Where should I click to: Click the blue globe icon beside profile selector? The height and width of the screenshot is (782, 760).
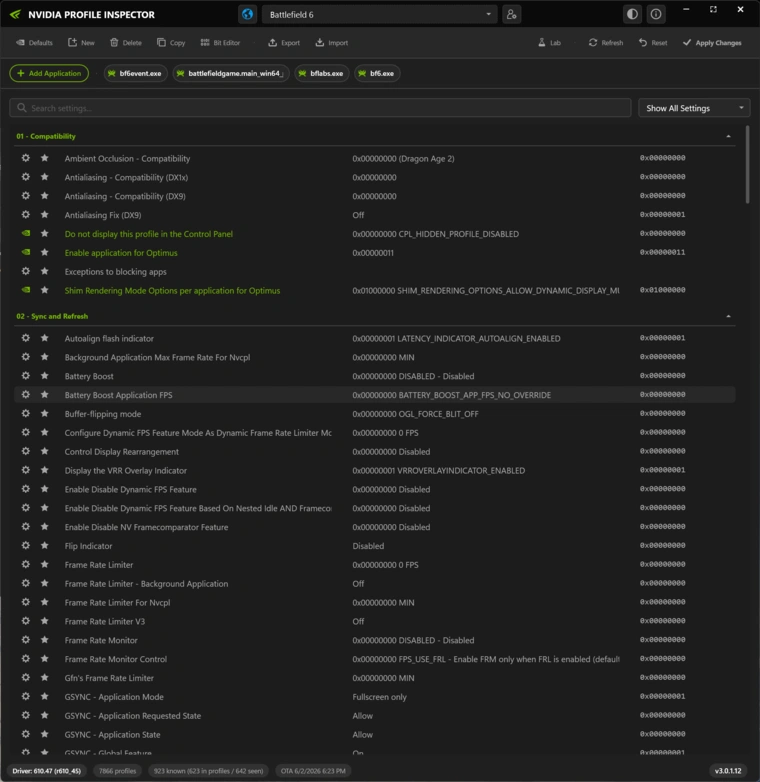point(247,14)
